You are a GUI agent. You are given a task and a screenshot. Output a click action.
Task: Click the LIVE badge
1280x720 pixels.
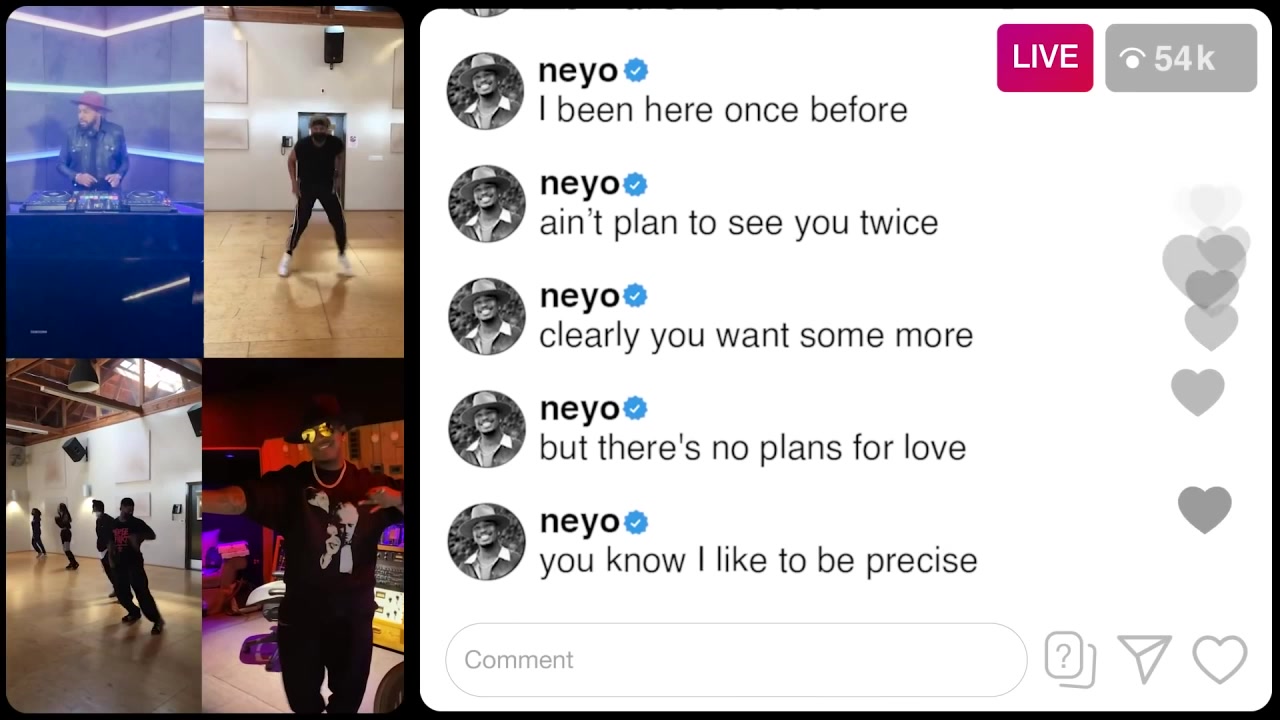pyautogui.click(x=1045, y=58)
